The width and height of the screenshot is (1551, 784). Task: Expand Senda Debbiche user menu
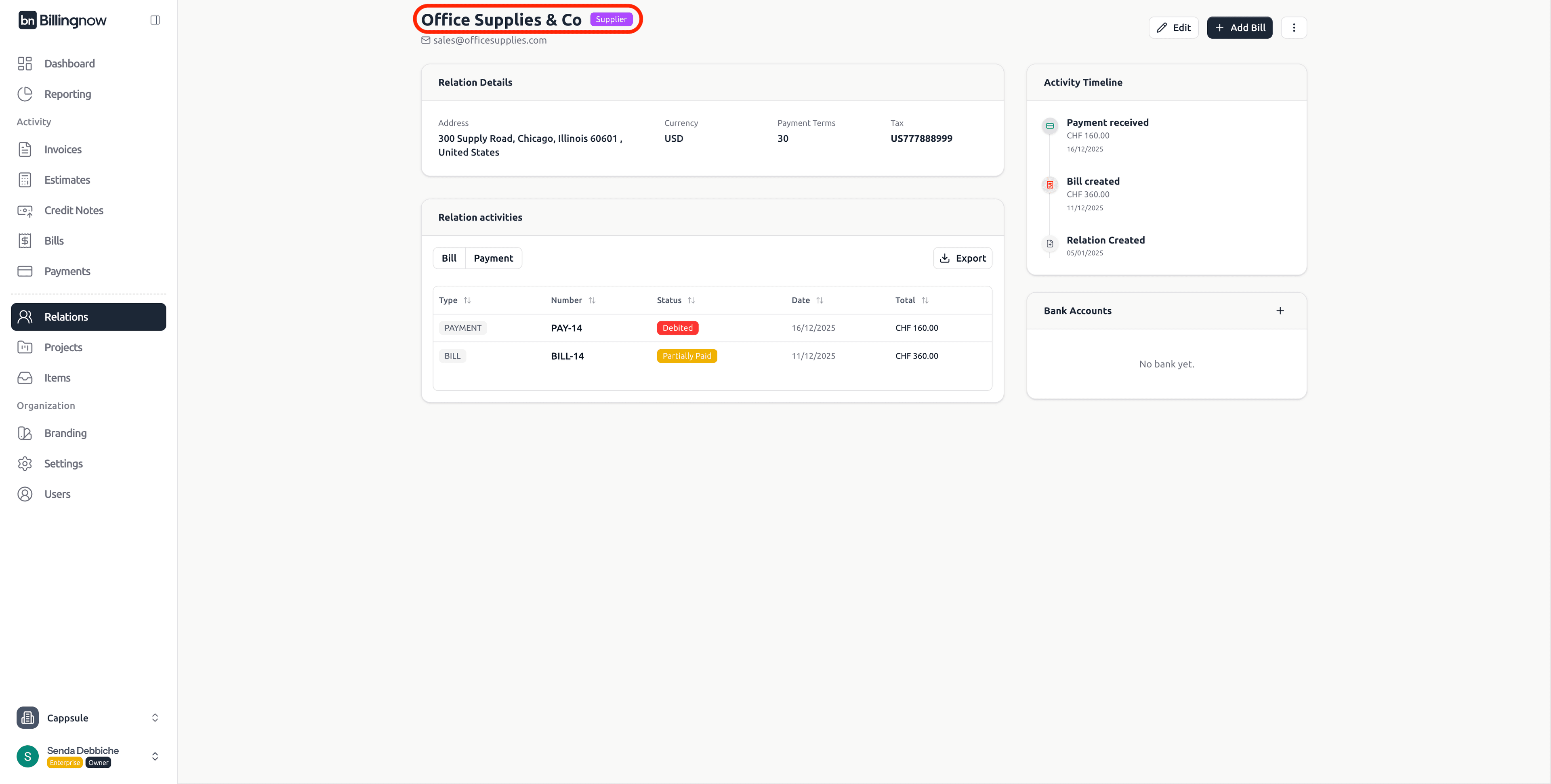coord(155,756)
